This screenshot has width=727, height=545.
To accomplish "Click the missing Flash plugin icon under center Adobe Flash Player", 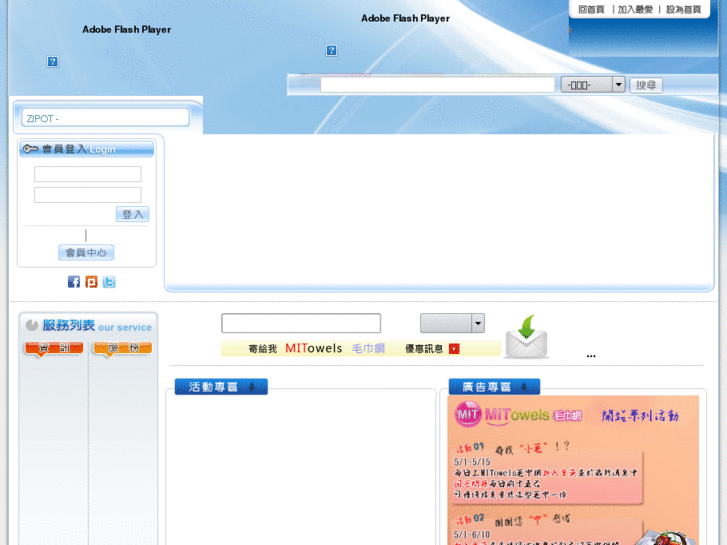I will (x=332, y=50).
